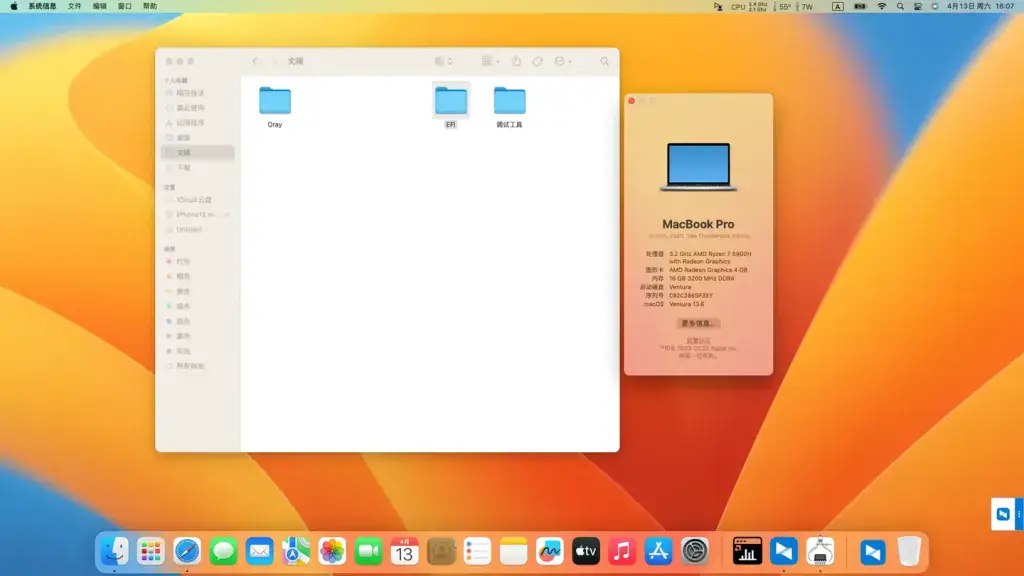Viewport: 1024px width, 576px height.
Task: Open Apple TV from the Dock
Action: click(x=586, y=552)
